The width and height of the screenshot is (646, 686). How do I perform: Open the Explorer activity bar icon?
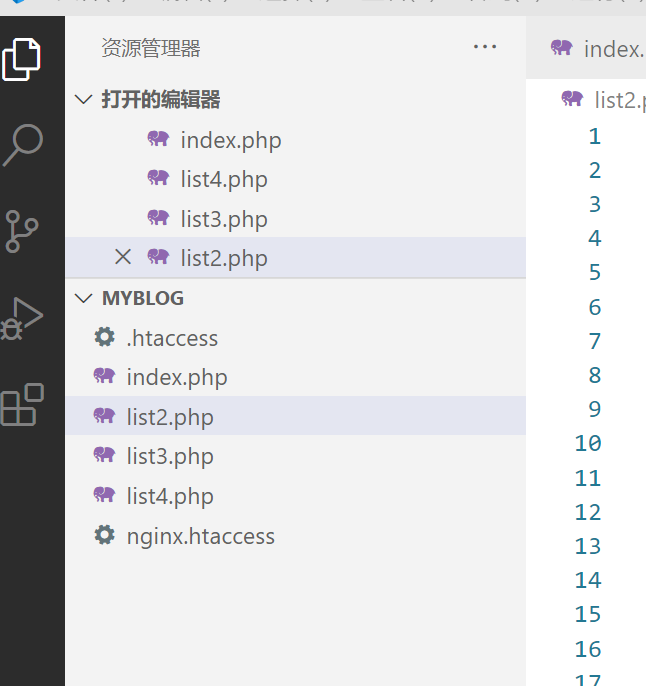click(x=22, y=58)
